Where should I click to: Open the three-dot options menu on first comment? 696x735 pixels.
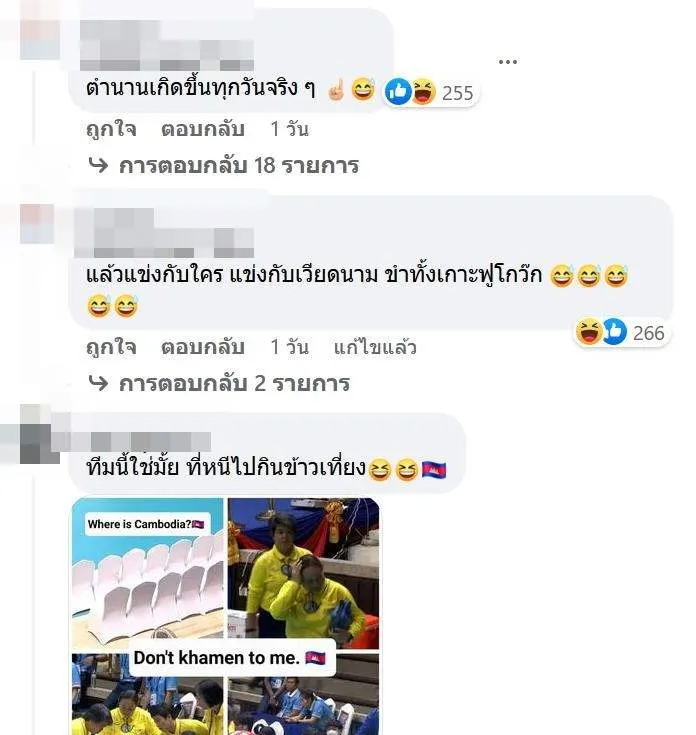click(508, 61)
